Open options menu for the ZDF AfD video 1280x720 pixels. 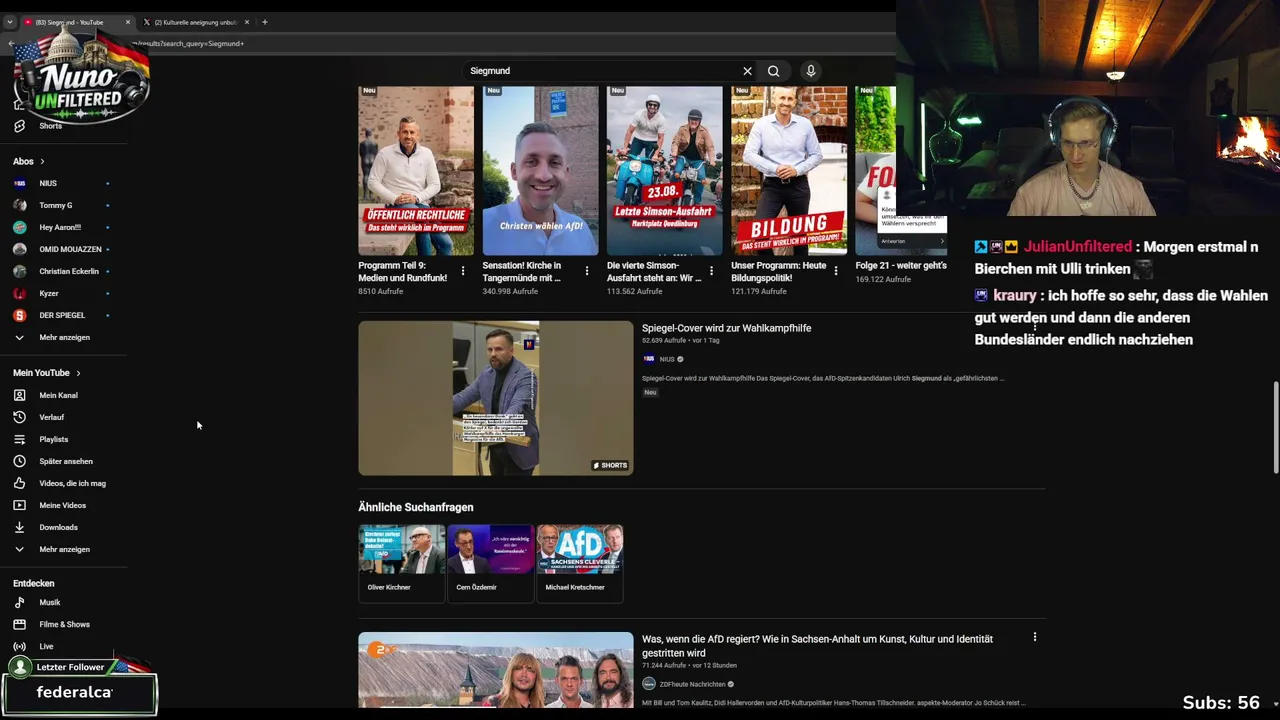pos(1035,637)
